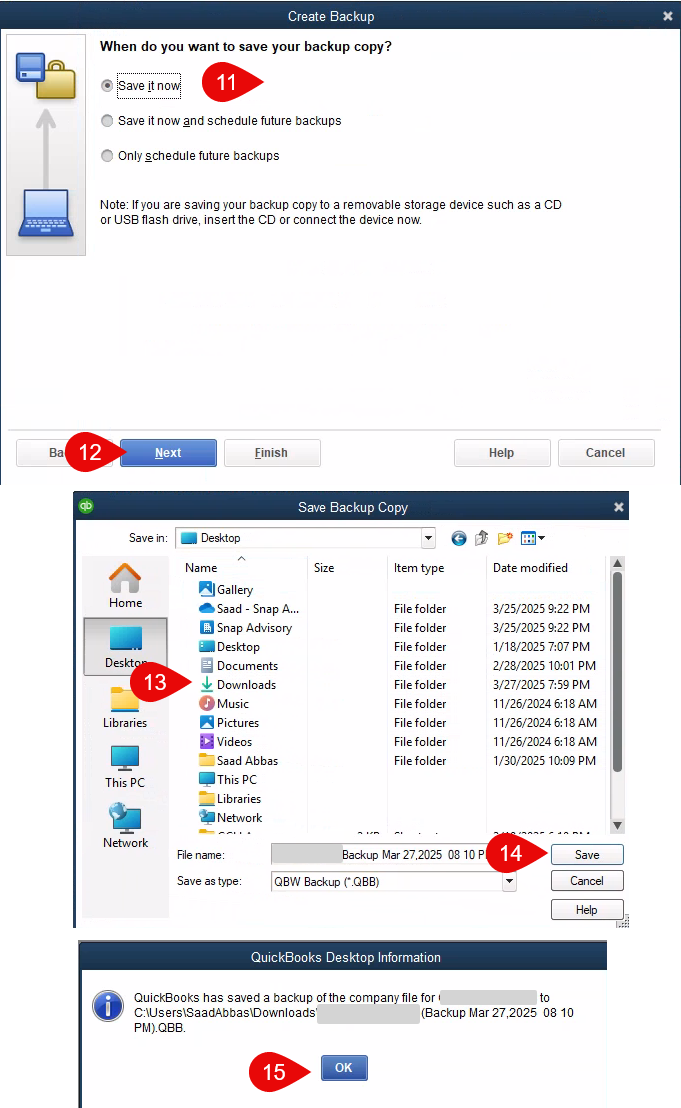The image size is (681, 1108).
Task: Select Desktop folder in file list
Action: [x=230, y=647]
